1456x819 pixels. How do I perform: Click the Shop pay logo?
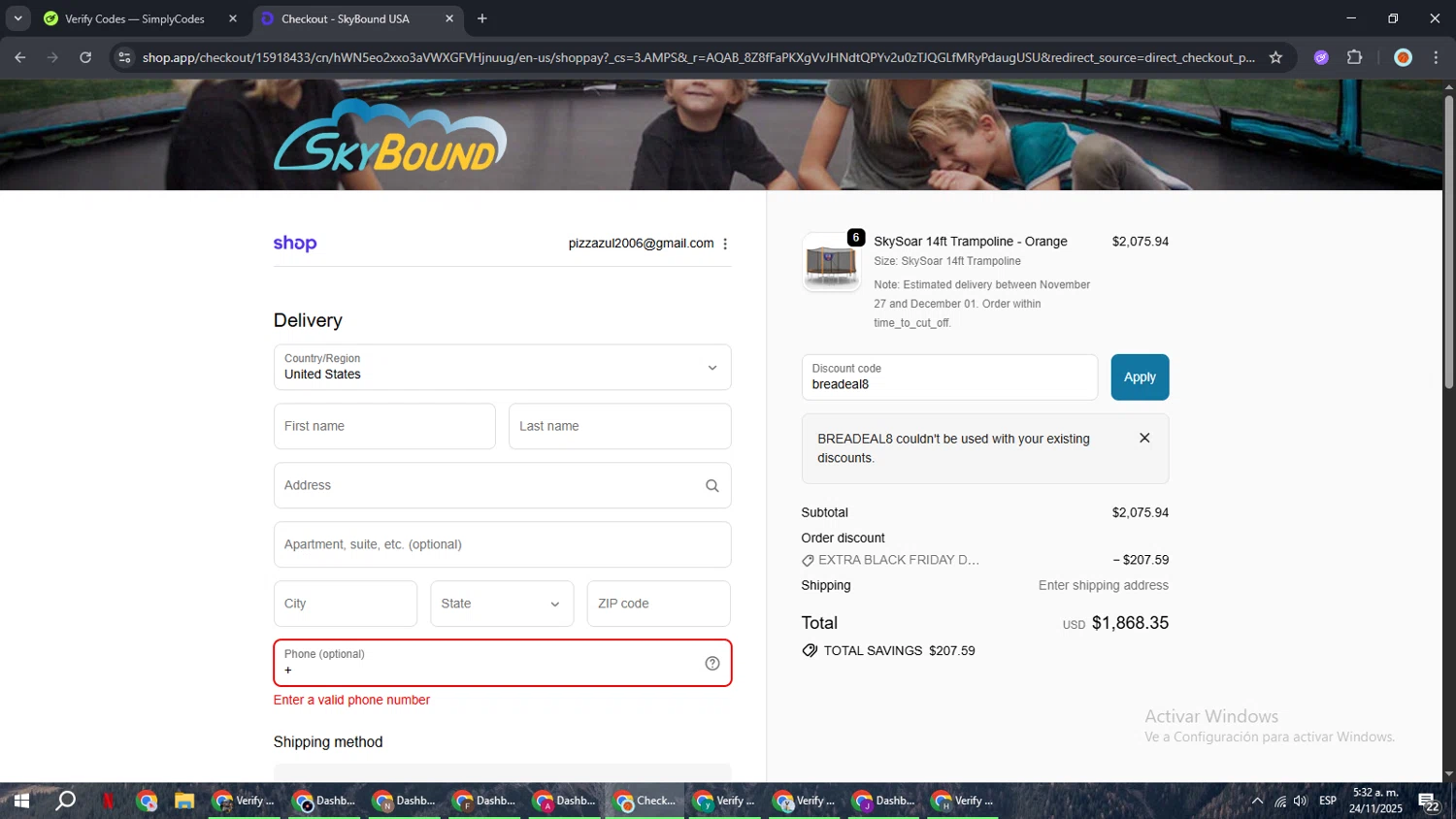[x=295, y=244]
